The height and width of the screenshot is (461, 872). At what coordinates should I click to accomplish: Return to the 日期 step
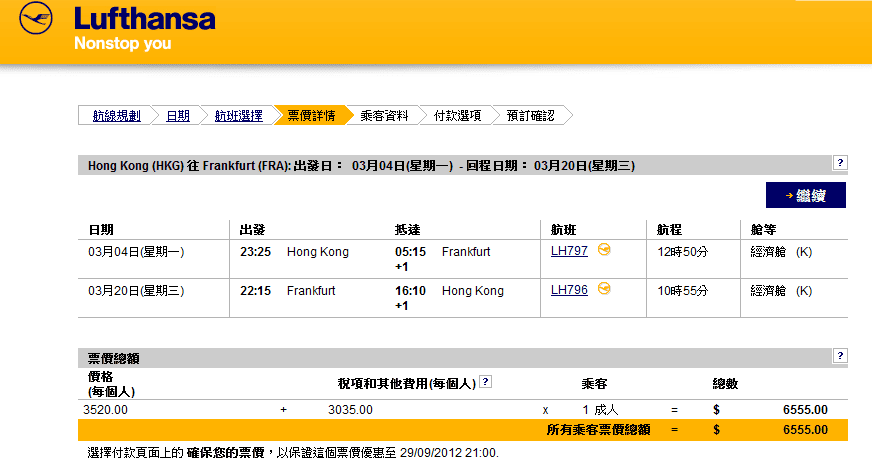point(177,116)
